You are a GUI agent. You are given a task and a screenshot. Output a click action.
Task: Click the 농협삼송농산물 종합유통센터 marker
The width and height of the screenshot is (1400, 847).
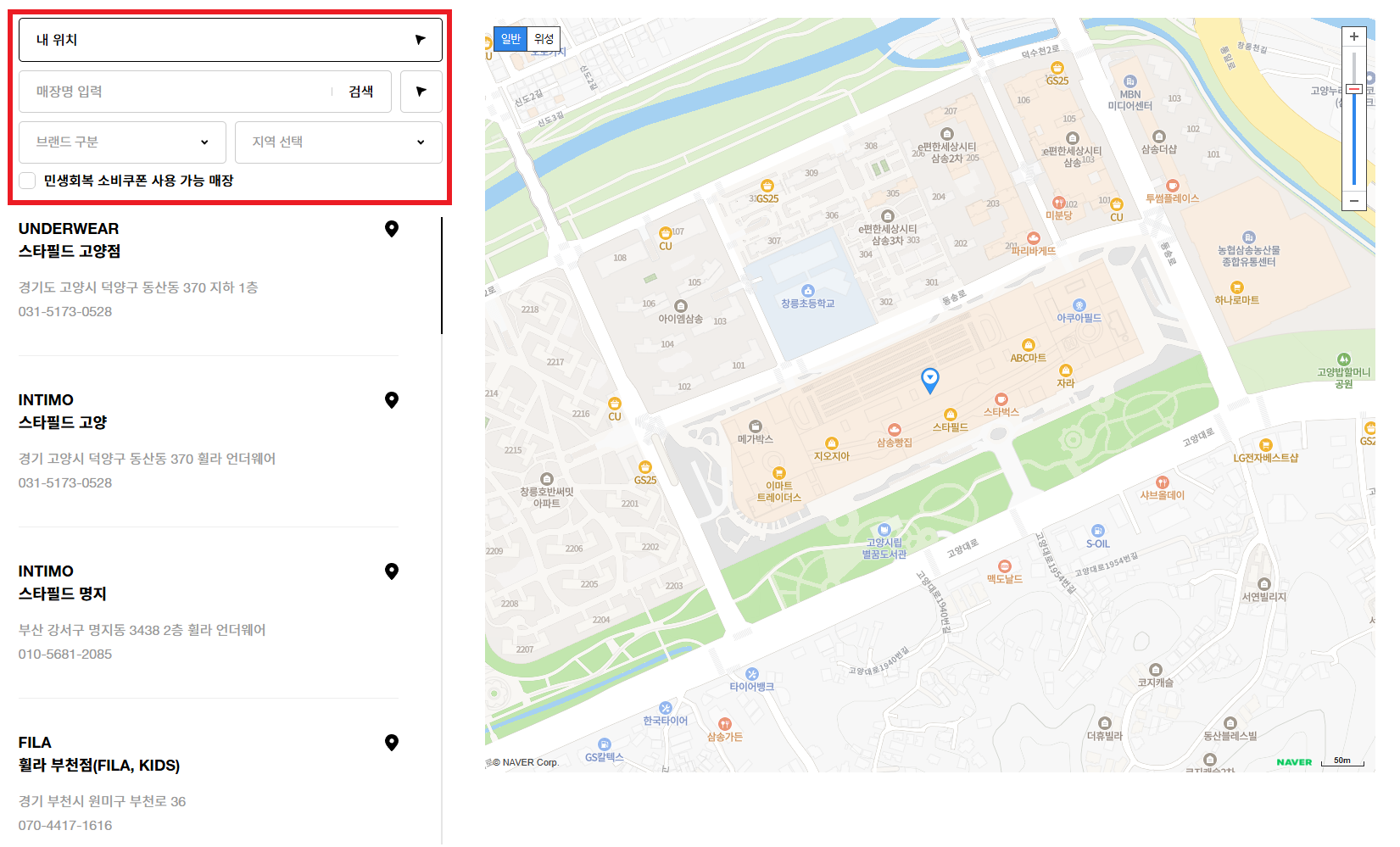[x=1249, y=237]
